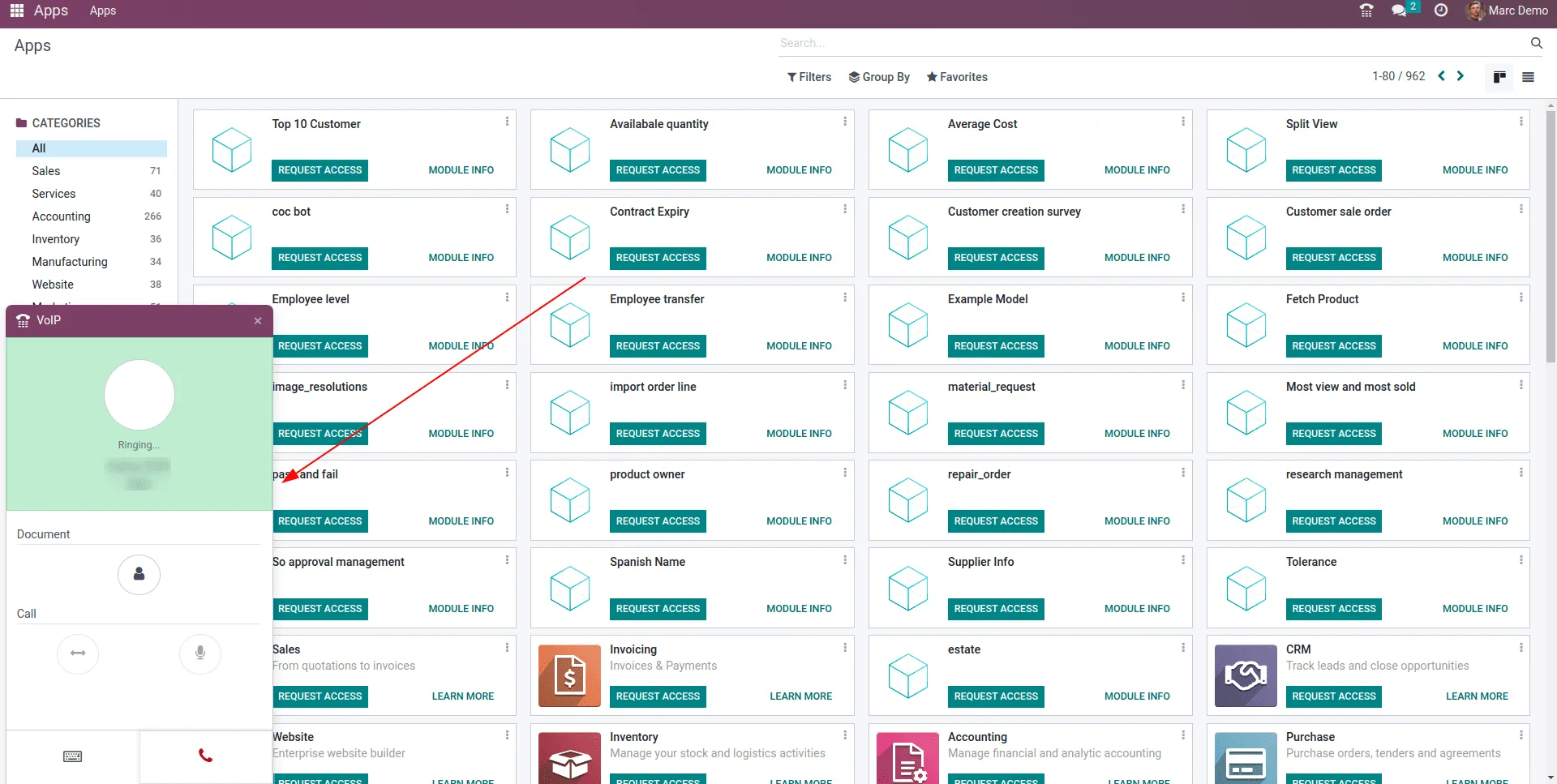Click in the Search input field
1557x784 pixels.
click(1152, 43)
